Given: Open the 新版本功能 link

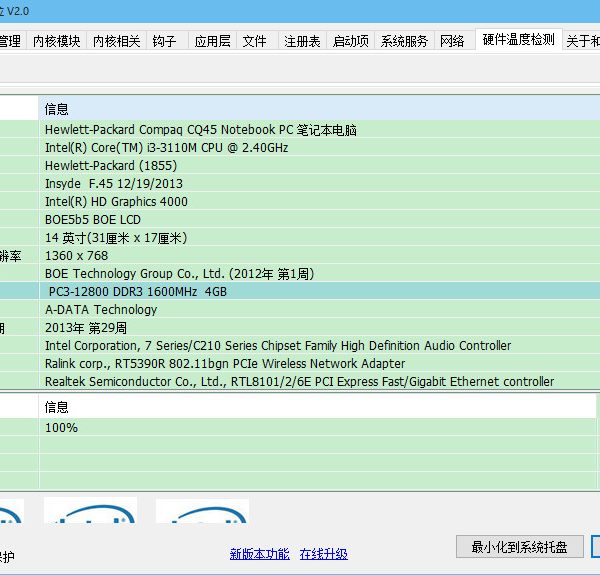Looking at the screenshot, I should (259, 554).
